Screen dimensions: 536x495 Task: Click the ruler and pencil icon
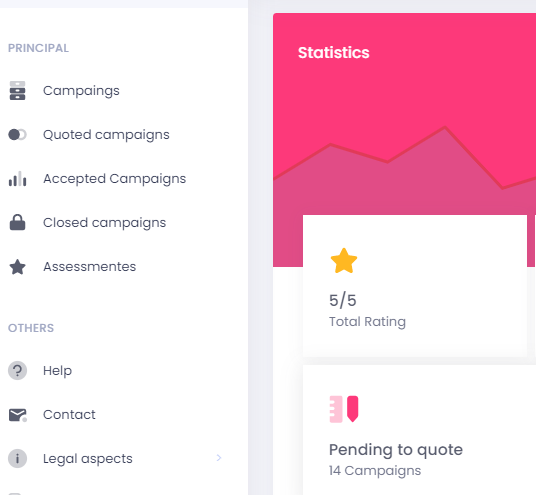coord(344,409)
